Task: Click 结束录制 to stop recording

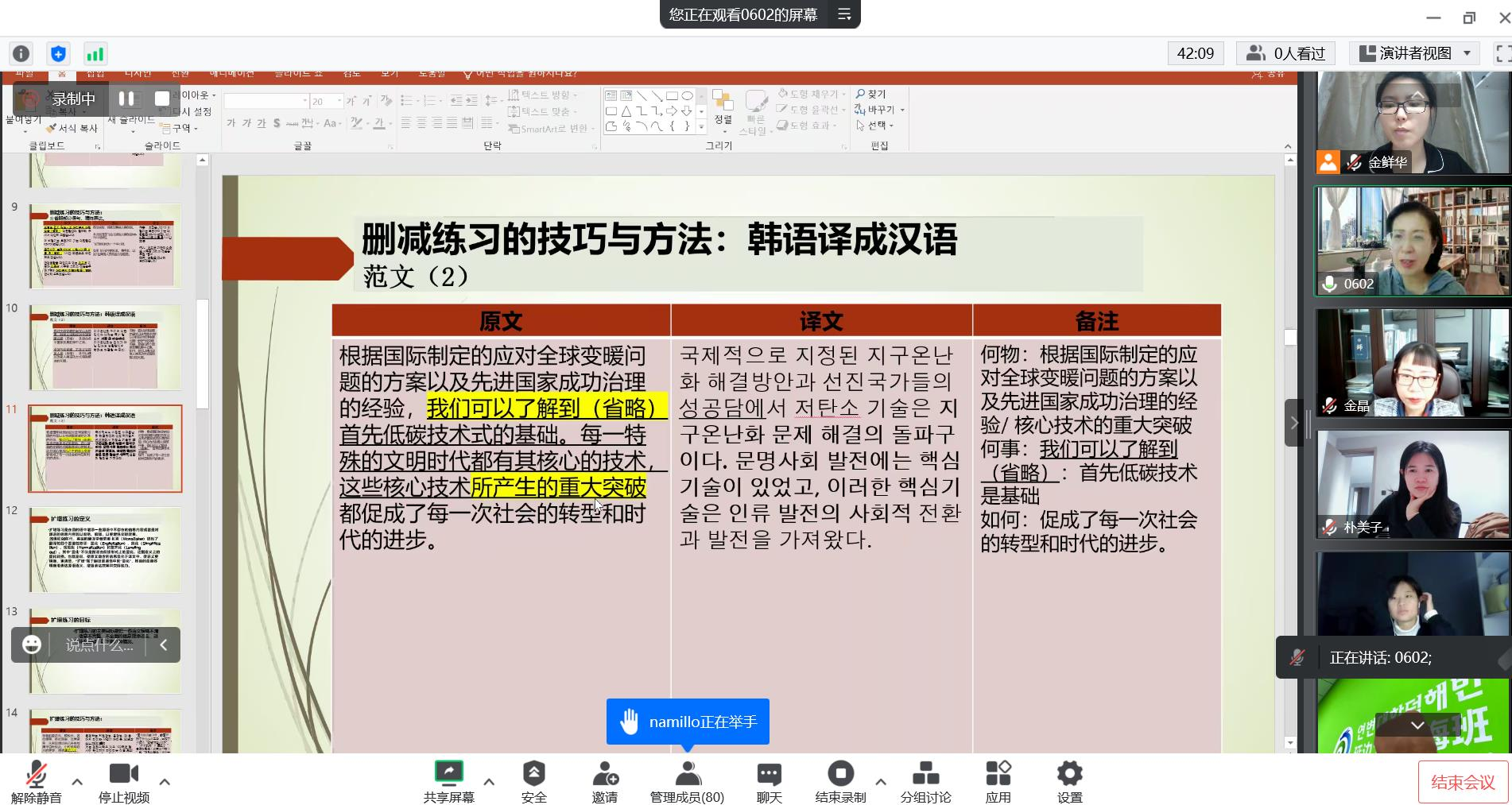Action: tap(840, 781)
